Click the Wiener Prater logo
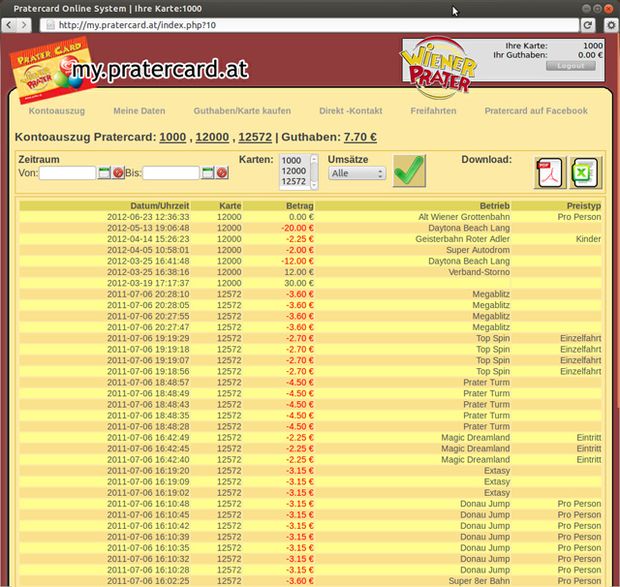This screenshot has height=587, width=620. point(439,67)
